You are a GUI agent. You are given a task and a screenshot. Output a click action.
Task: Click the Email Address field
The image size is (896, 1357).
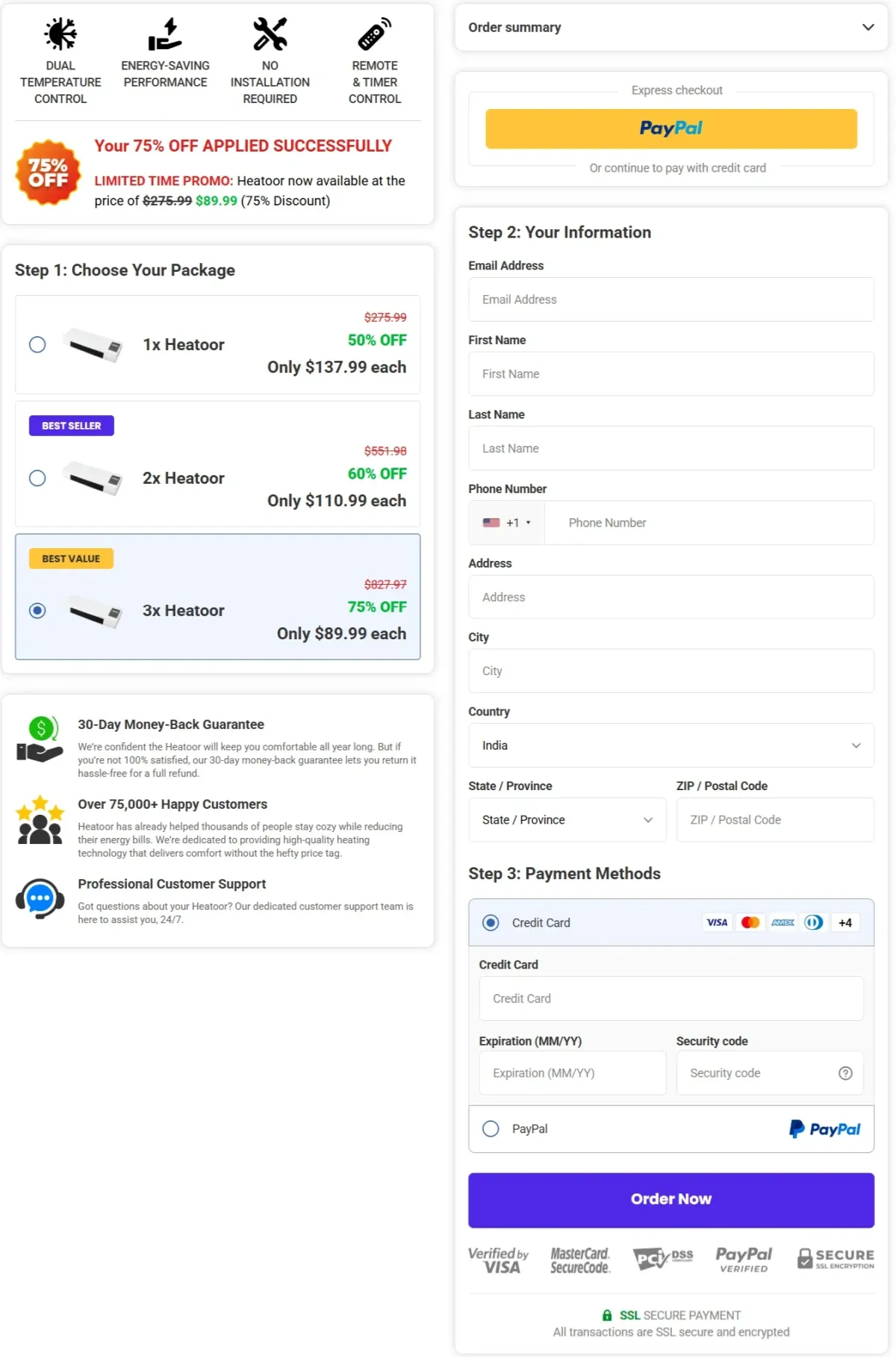click(x=671, y=299)
